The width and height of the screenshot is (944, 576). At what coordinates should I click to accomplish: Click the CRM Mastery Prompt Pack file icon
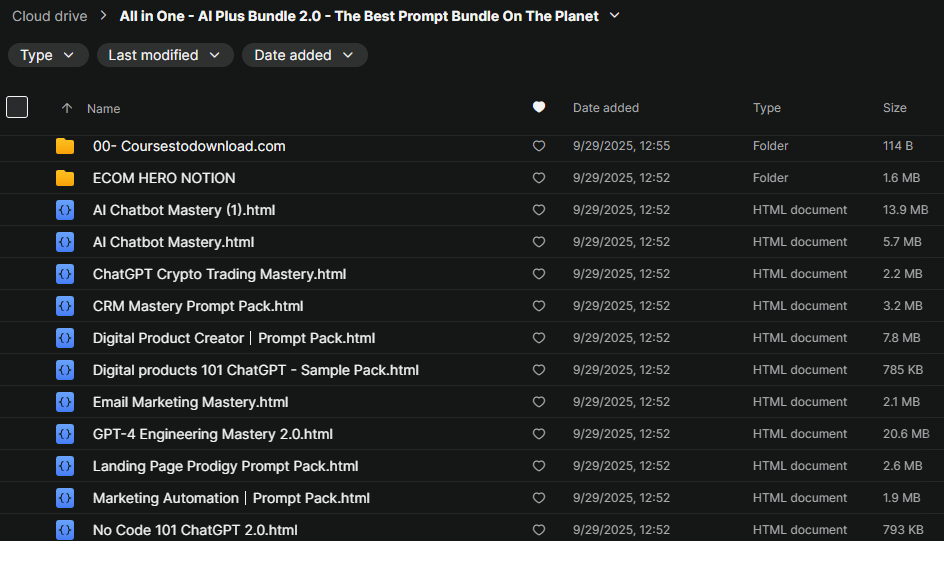pos(65,306)
